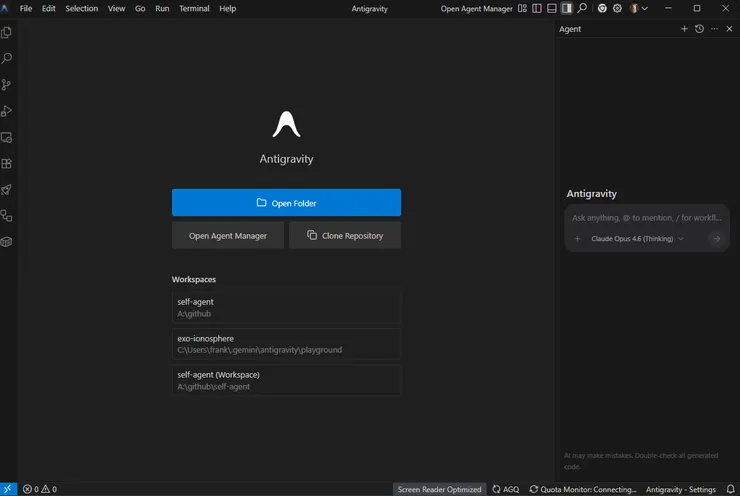Click the Antigravity title in window header

[370, 8]
